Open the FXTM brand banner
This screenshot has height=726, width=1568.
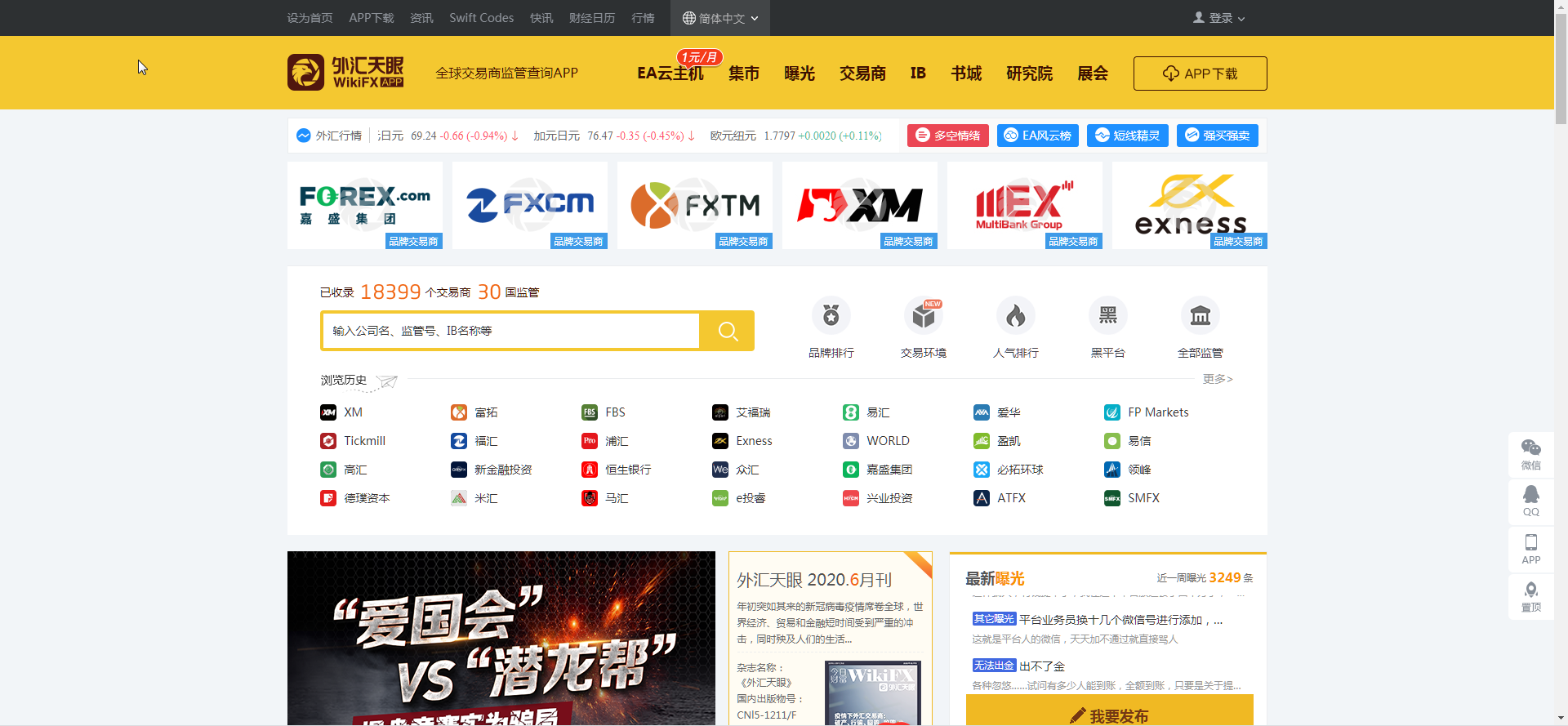pos(695,205)
